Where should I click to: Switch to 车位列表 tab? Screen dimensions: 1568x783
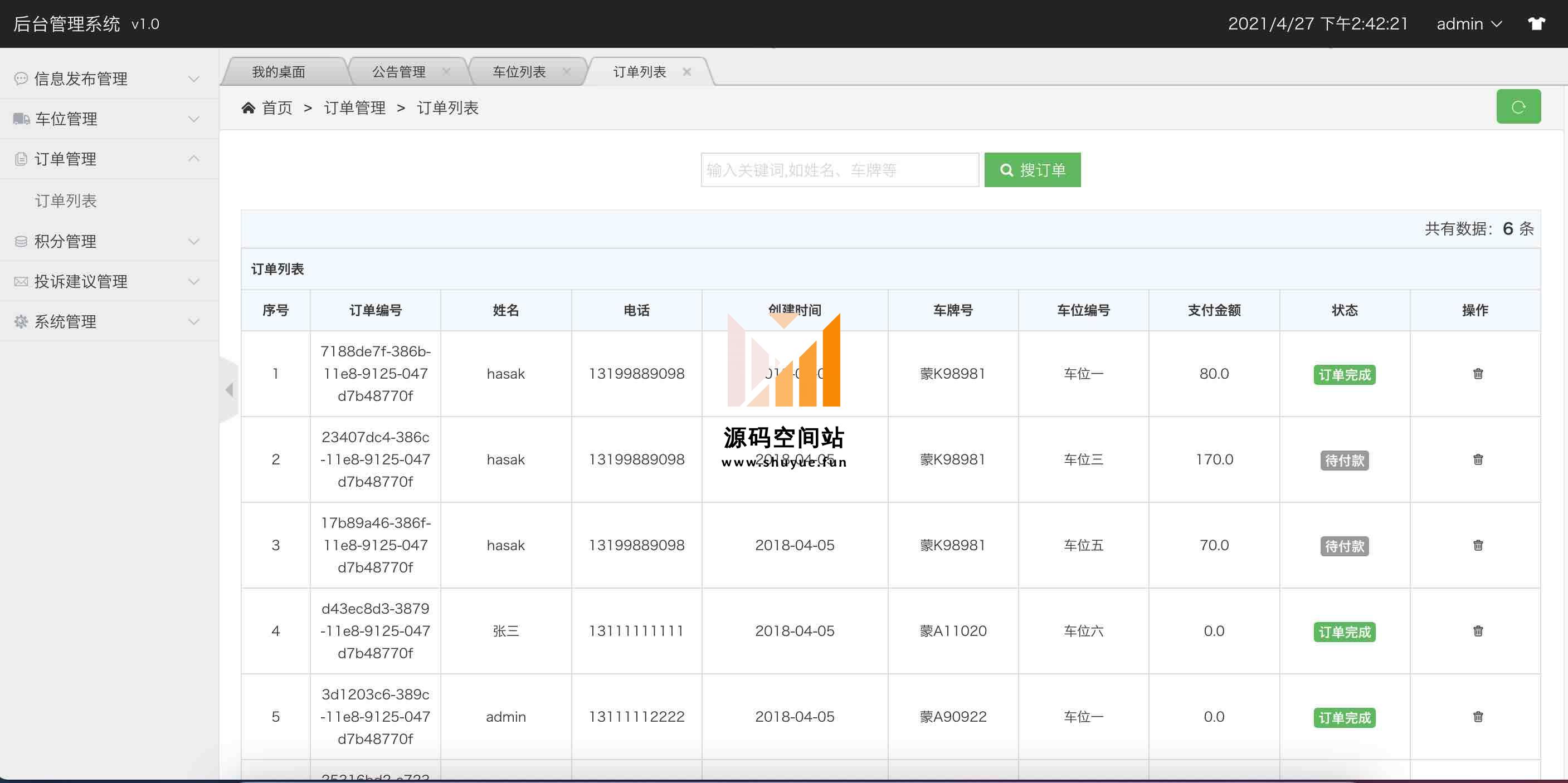[519, 72]
